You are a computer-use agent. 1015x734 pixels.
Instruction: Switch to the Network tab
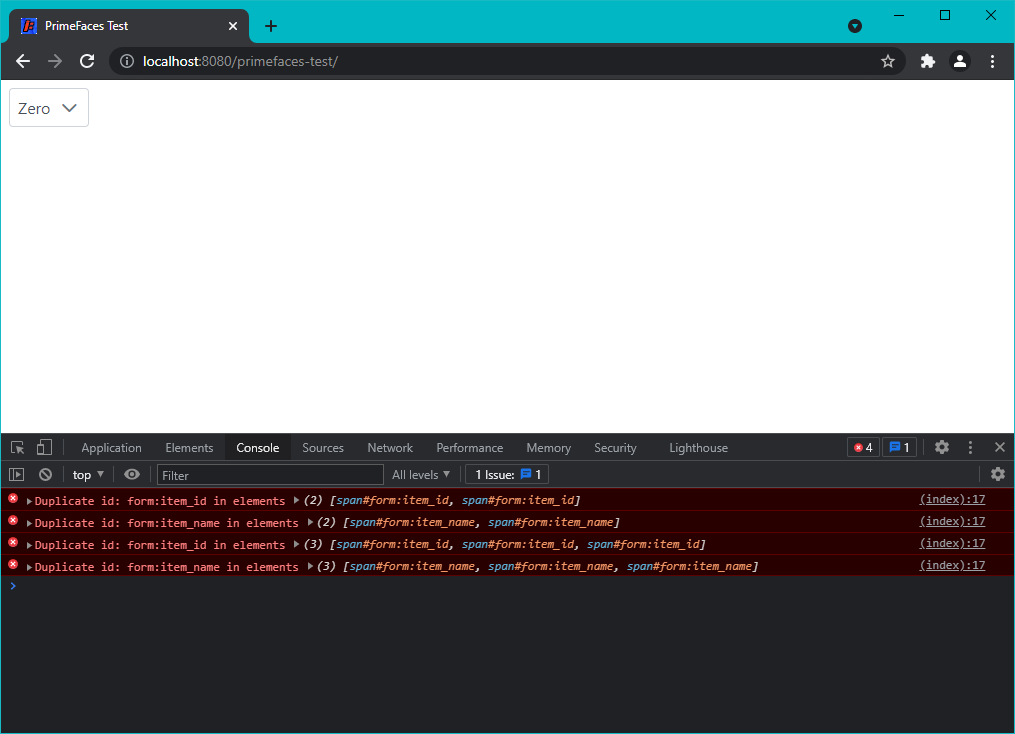tap(389, 447)
